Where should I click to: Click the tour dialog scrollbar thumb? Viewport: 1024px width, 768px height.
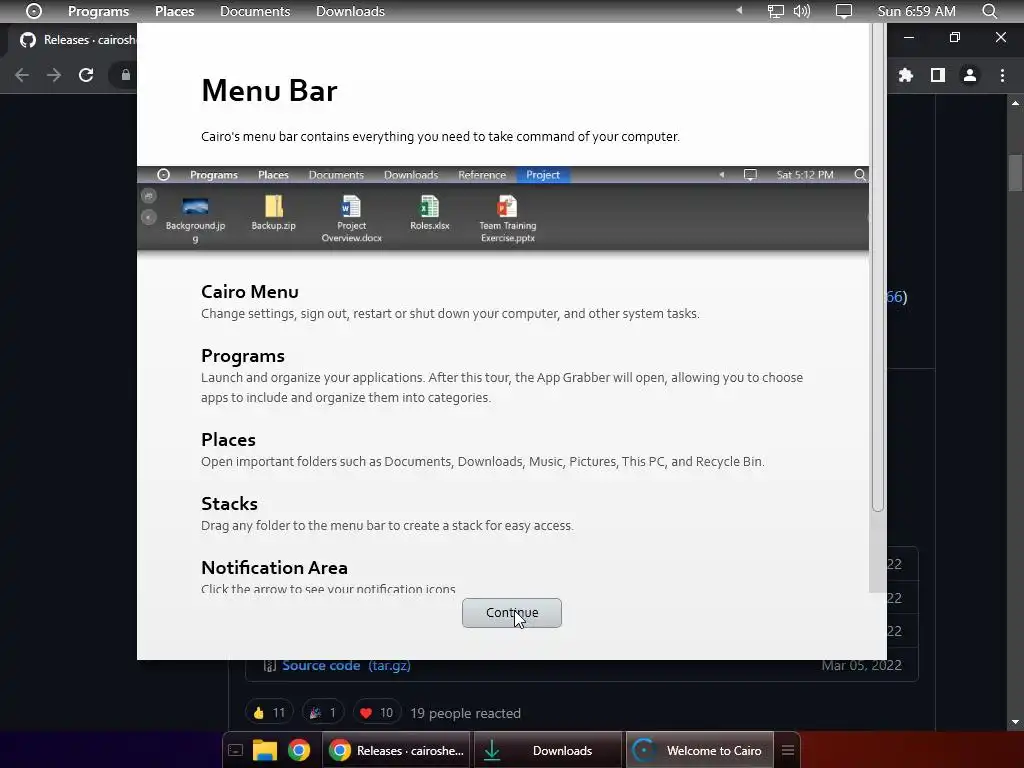tap(878, 268)
